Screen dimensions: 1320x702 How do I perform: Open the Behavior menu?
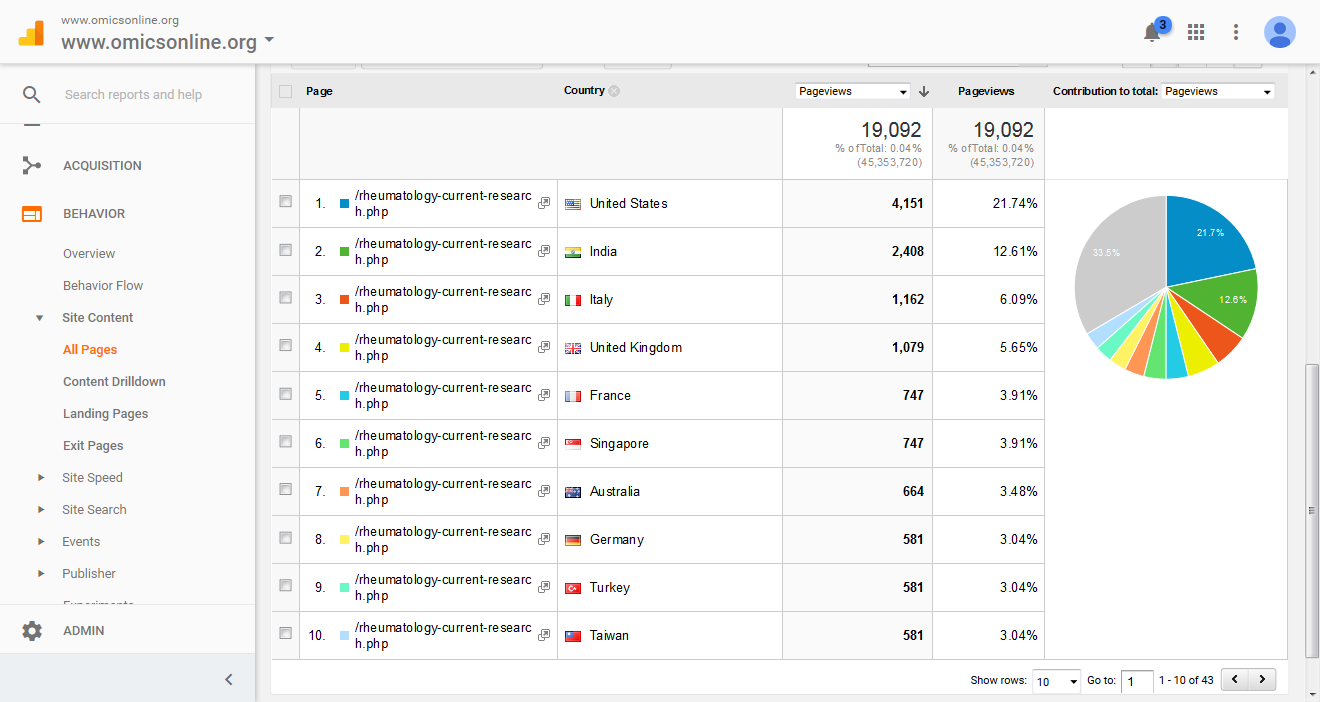(94, 214)
